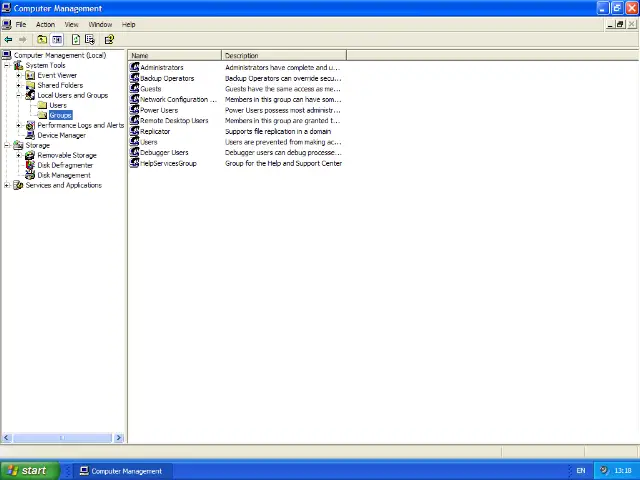Click the Device Manager tree icon
The width and height of the screenshot is (640, 480).
[30, 135]
